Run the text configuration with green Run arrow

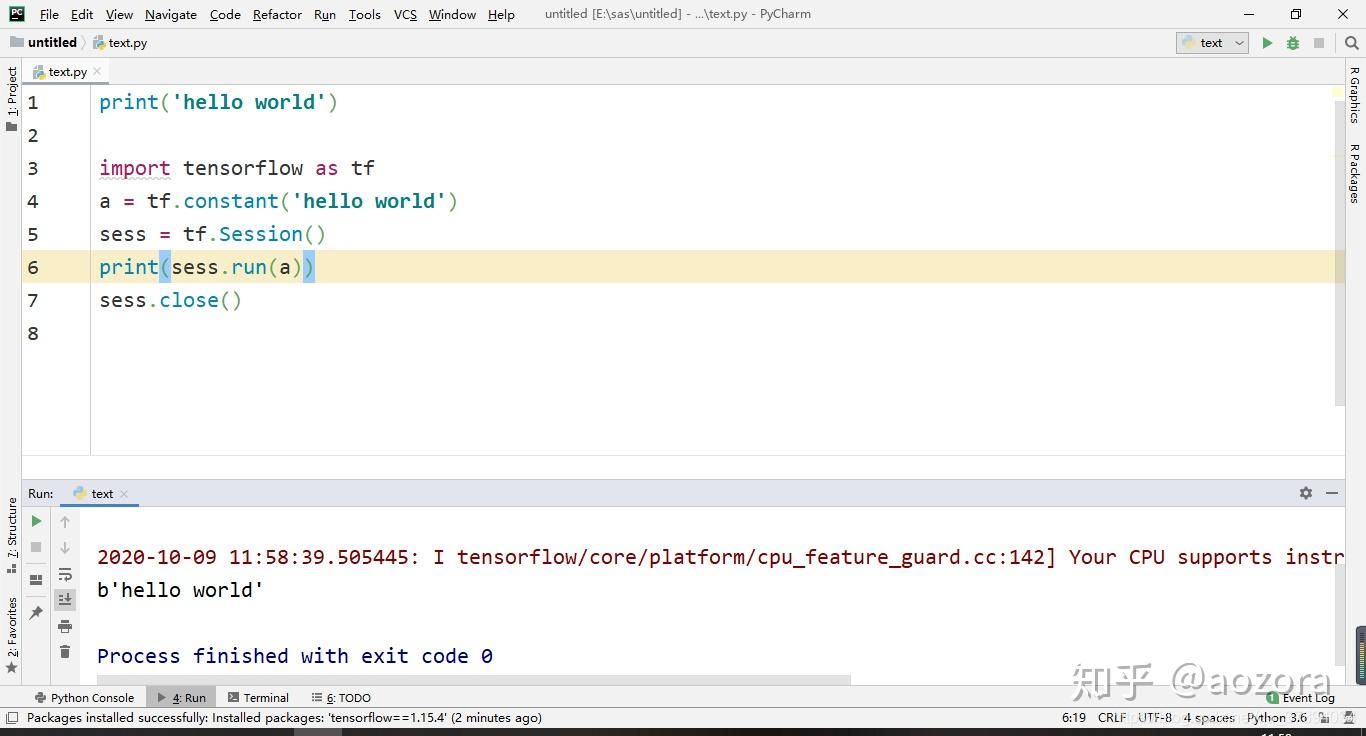[1267, 43]
